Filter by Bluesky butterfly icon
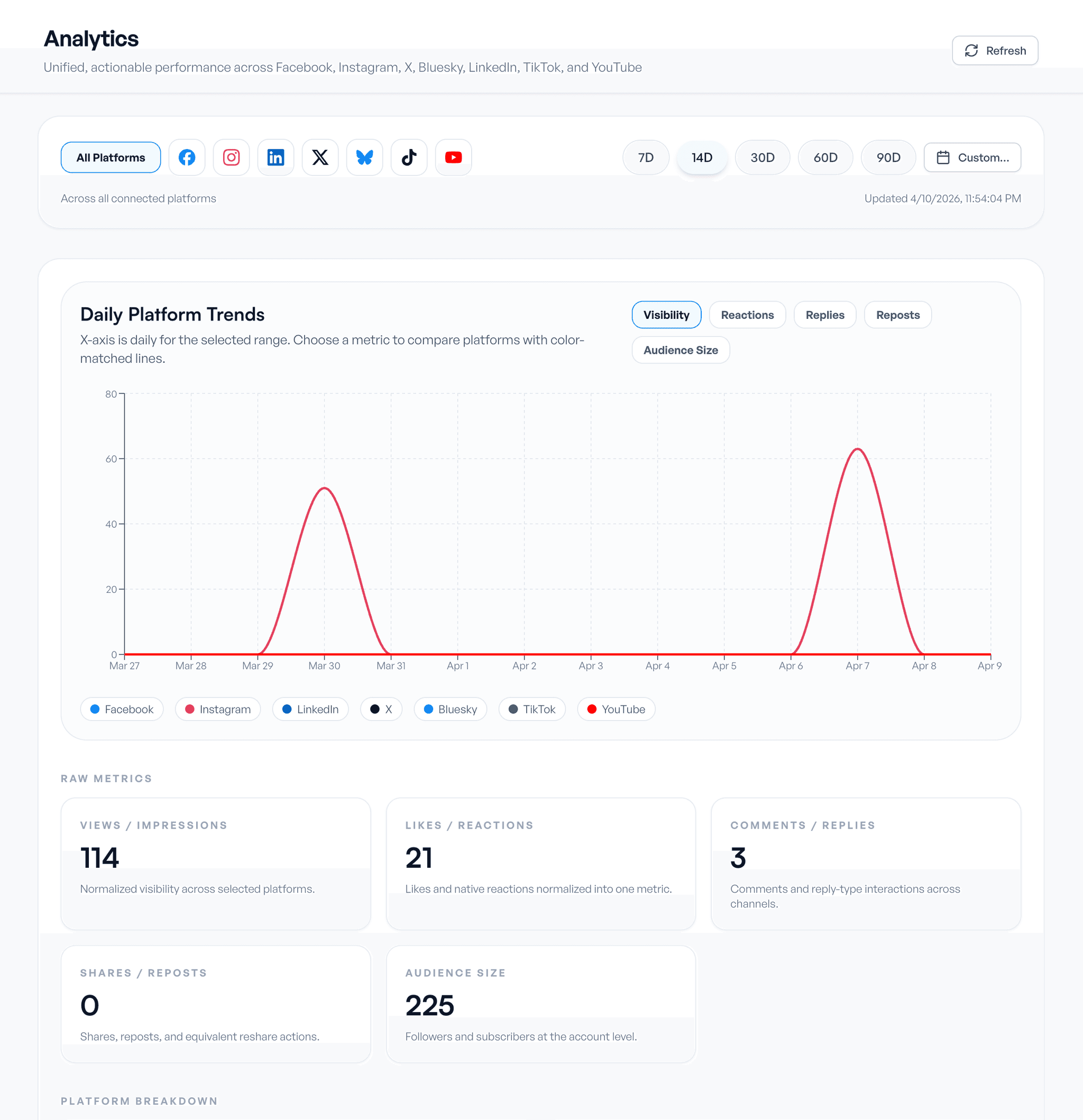Viewport: 1083px width, 1120px height. click(365, 157)
